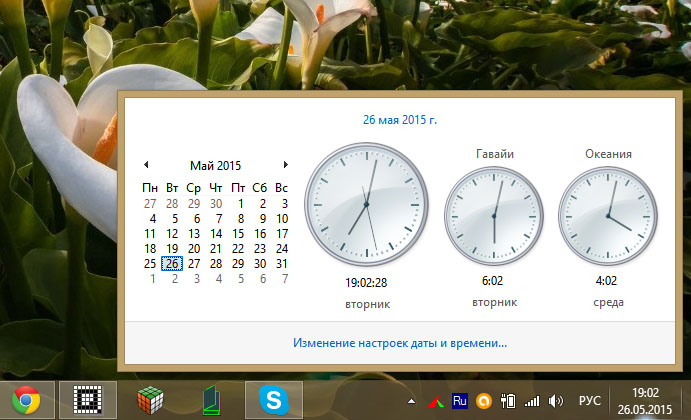Image resolution: width=691 pixels, height=420 pixels.
Task: Open Google Chrome from the taskbar
Action: [x=26, y=400]
